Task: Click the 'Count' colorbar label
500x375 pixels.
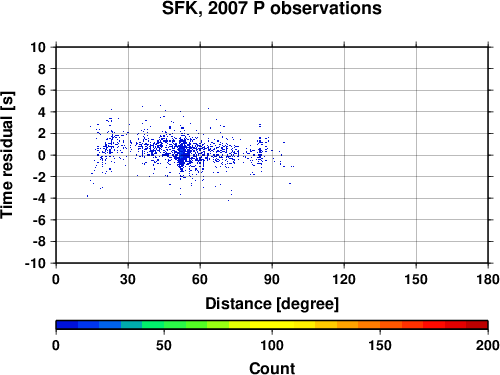Action: 272,368
